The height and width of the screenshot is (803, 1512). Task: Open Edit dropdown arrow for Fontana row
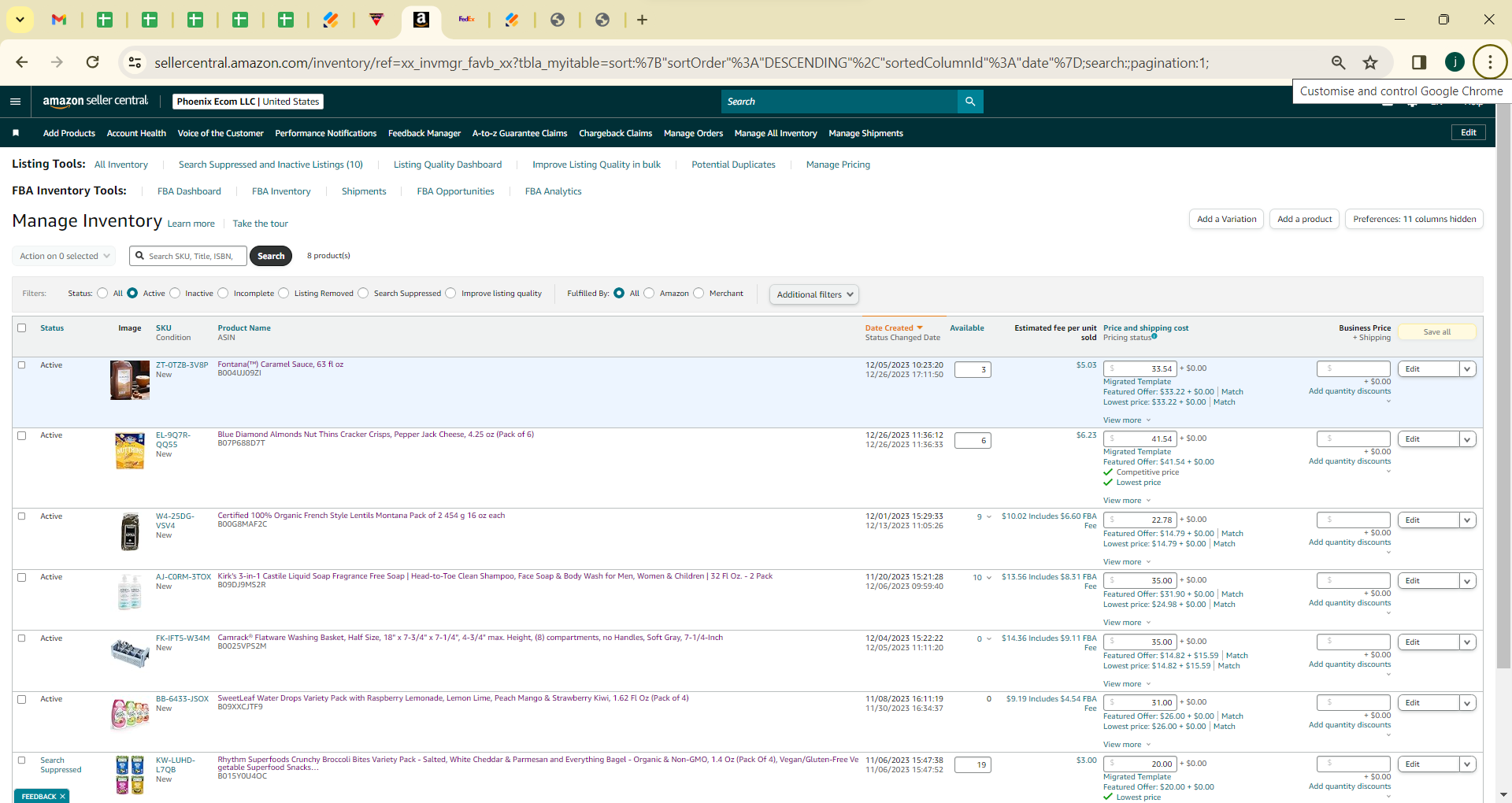click(x=1467, y=369)
